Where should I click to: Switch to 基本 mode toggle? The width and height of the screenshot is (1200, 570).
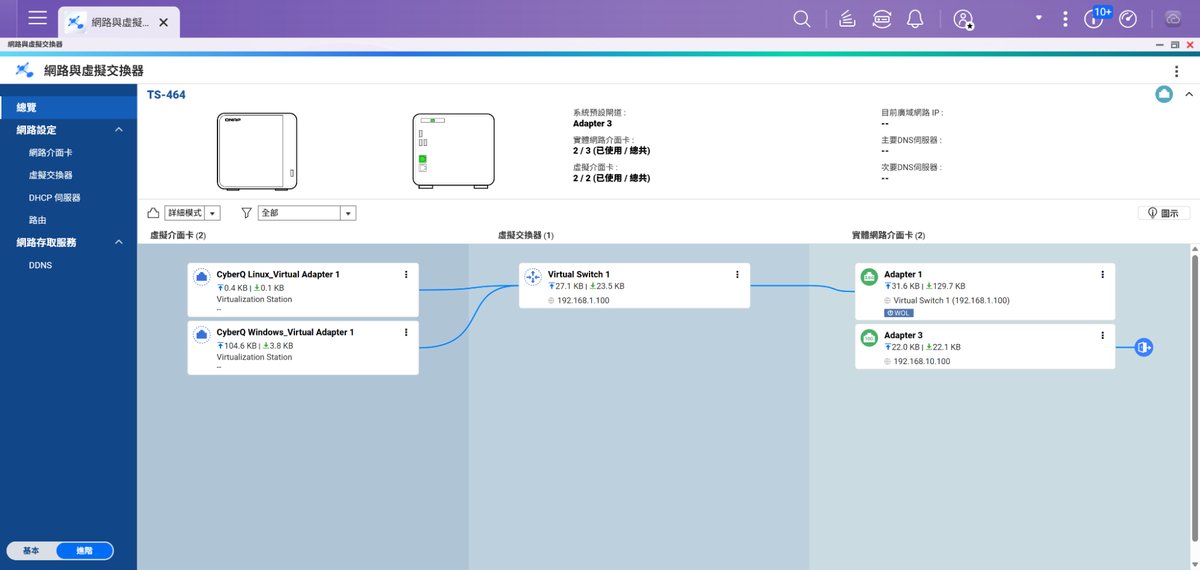click(x=31, y=551)
